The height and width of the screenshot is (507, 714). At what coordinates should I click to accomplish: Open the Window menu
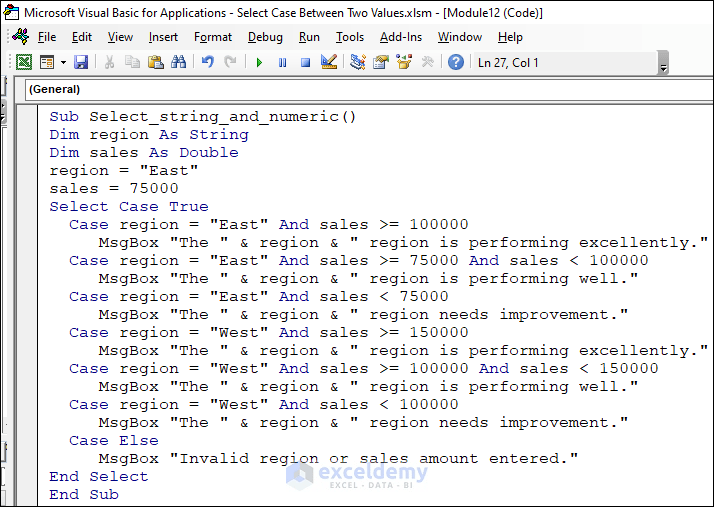click(459, 37)
